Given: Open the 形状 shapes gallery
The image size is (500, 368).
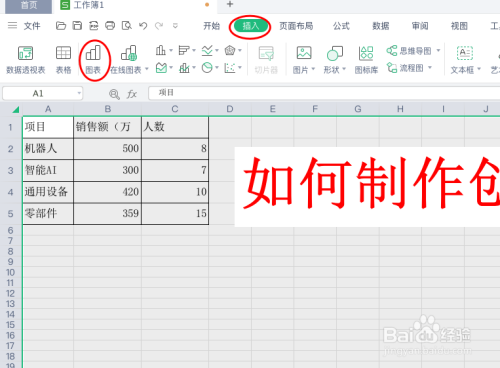Looking at the screenshot, I should coord(335,60).
